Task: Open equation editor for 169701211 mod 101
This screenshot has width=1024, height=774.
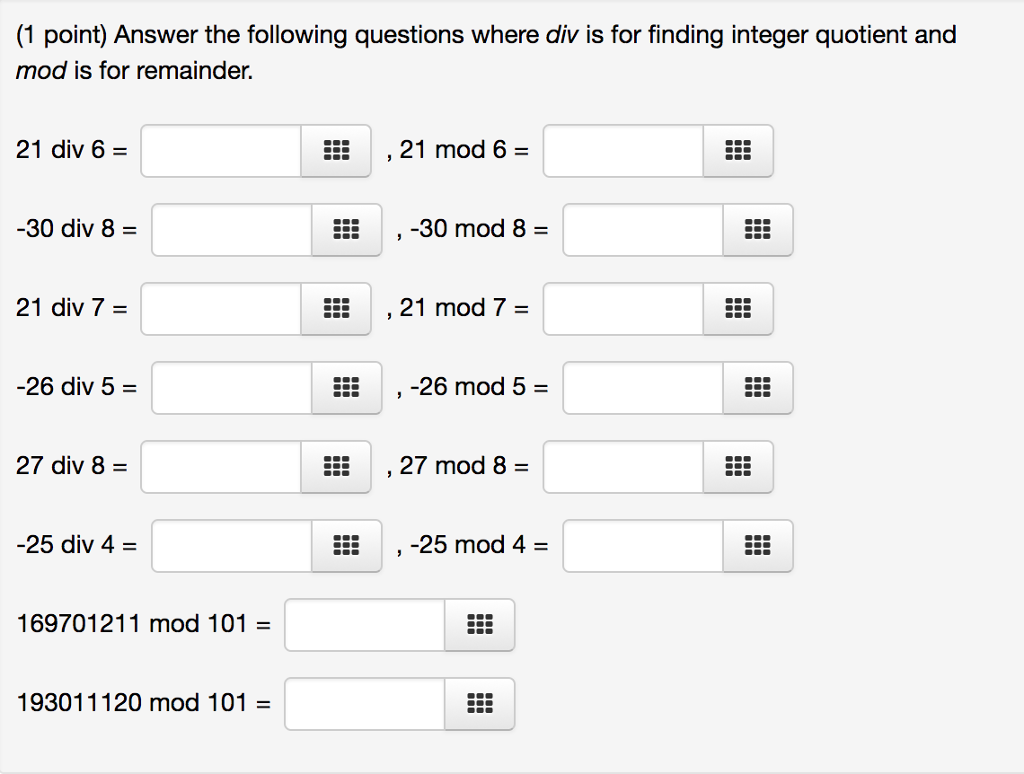Action: (479, 625)
